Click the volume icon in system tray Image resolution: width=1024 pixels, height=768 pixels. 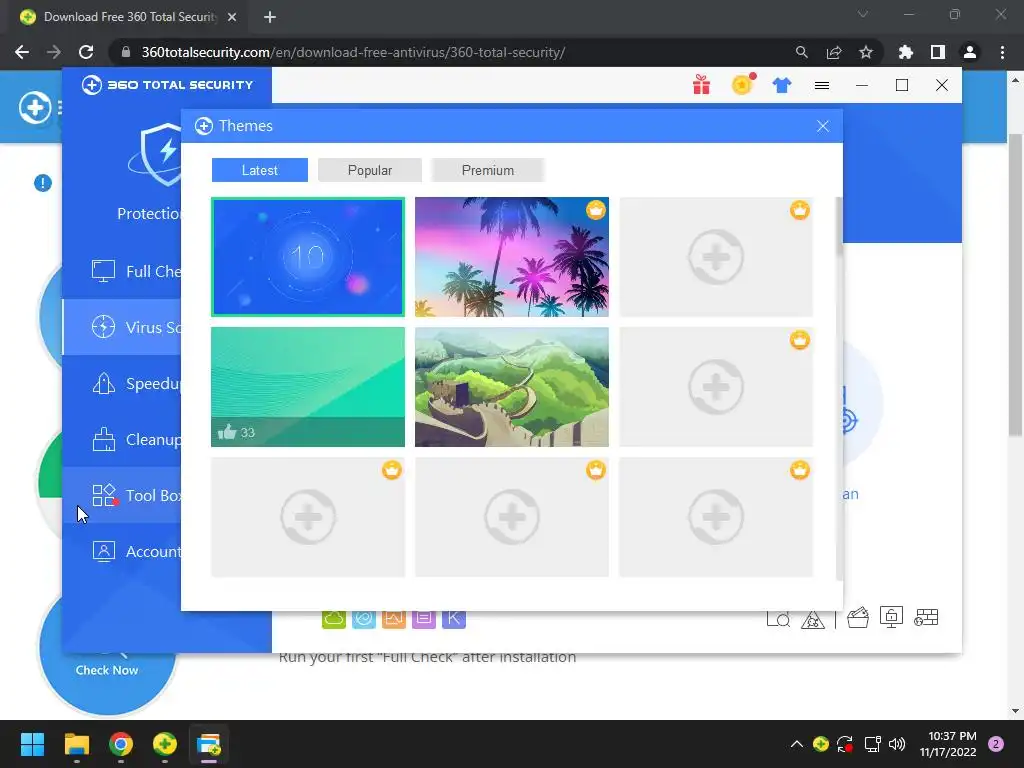point(897,744)
